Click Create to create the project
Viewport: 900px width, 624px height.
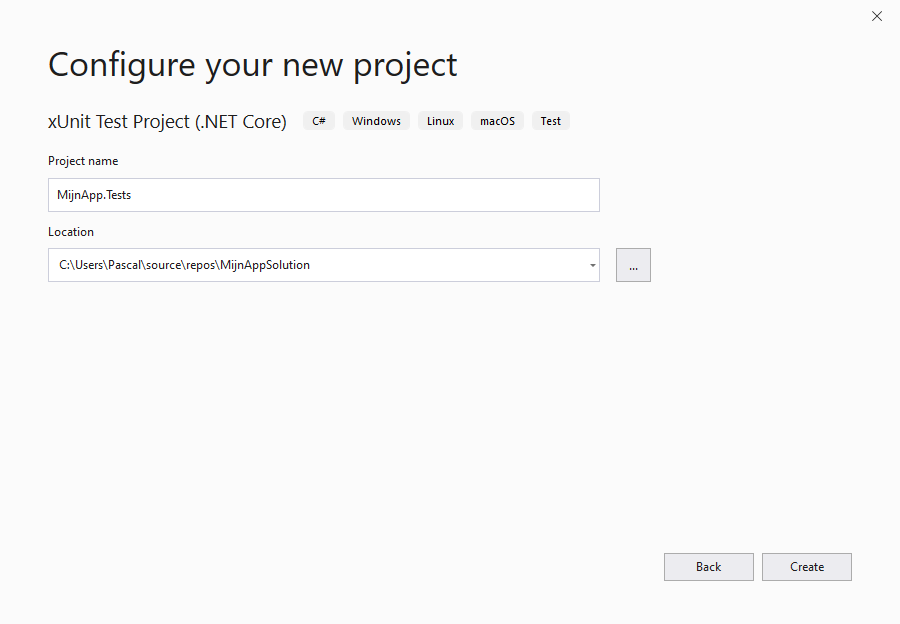click(x=806, y=567)
